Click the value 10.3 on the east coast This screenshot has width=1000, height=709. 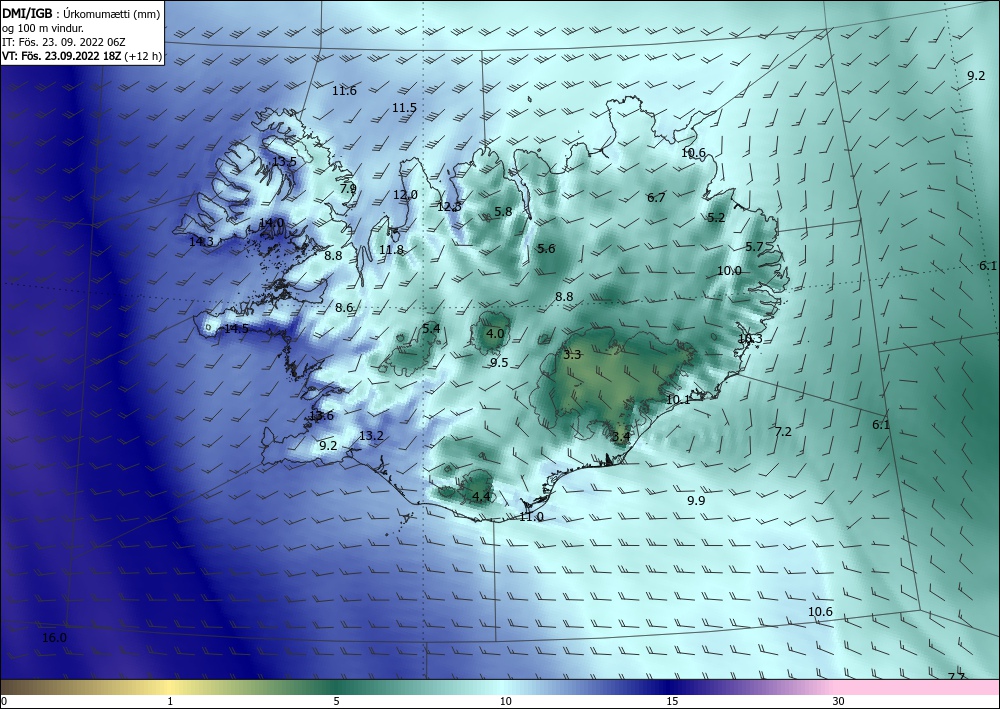click(751, 339)
